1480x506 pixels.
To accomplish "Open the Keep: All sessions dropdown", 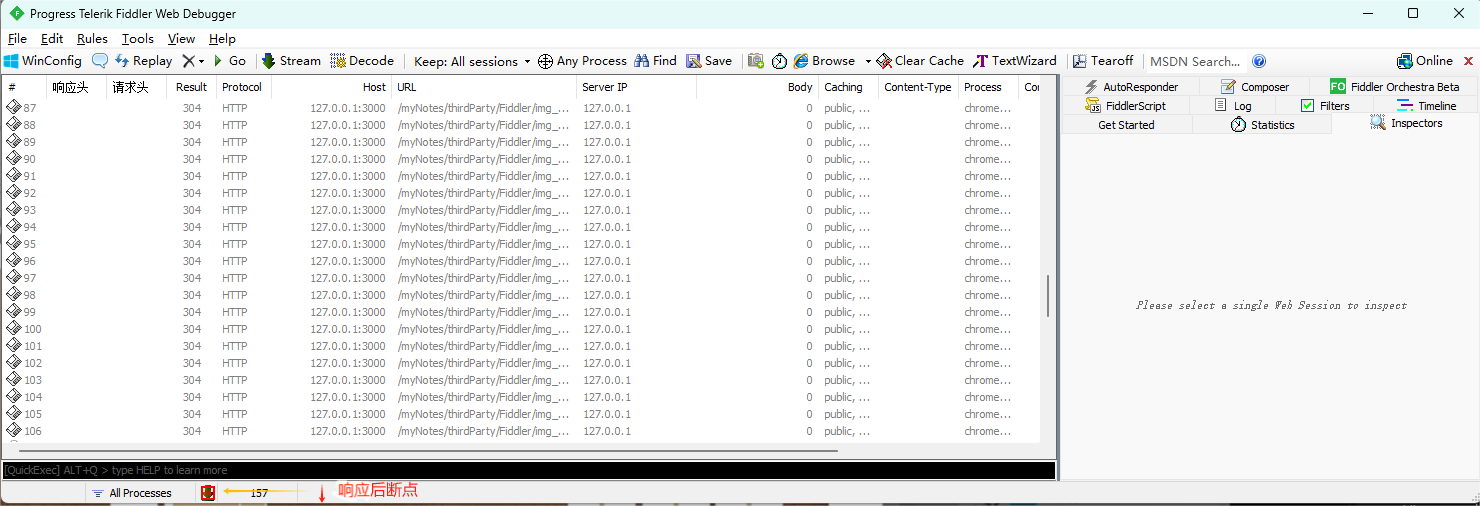I will click(472, 61).
